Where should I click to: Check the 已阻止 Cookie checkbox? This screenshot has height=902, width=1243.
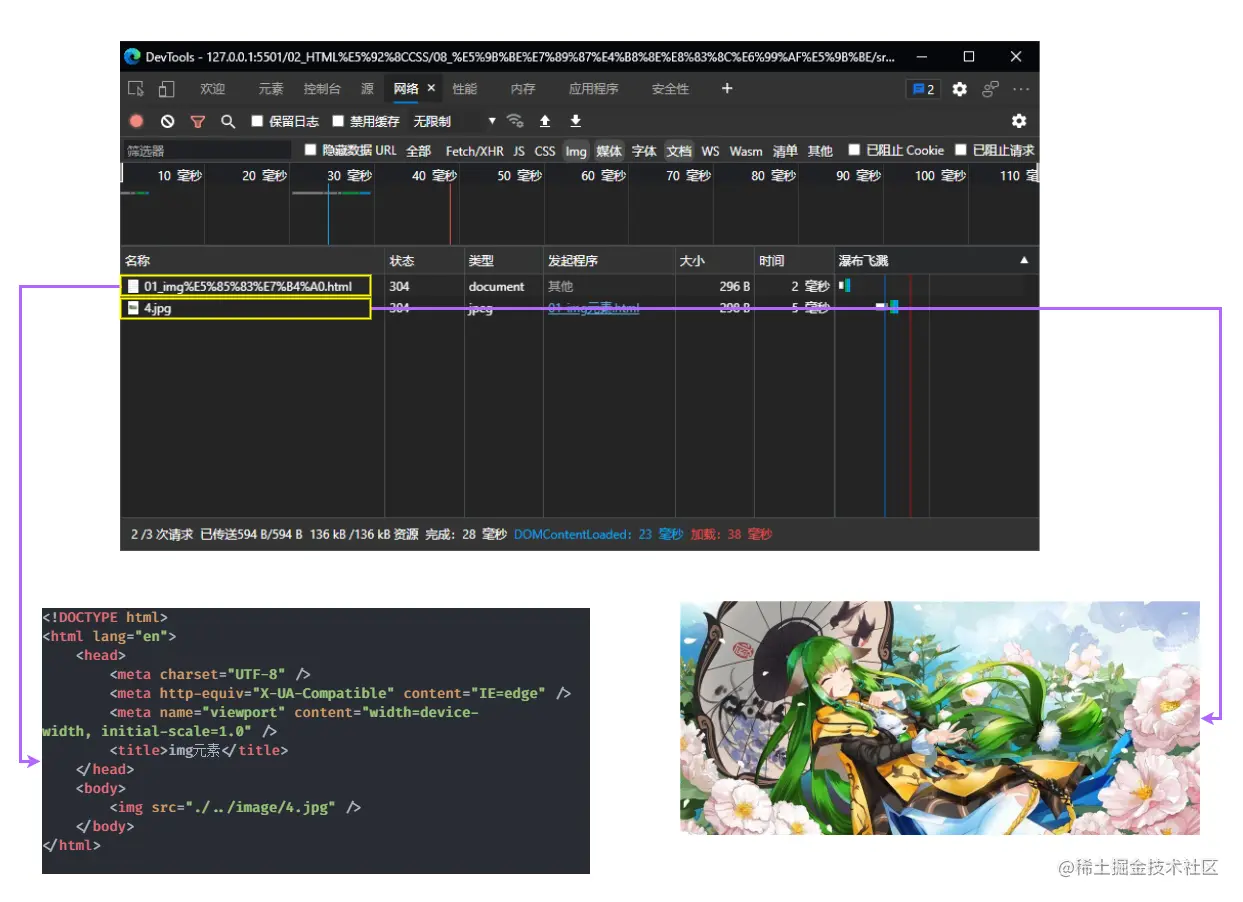854,150
